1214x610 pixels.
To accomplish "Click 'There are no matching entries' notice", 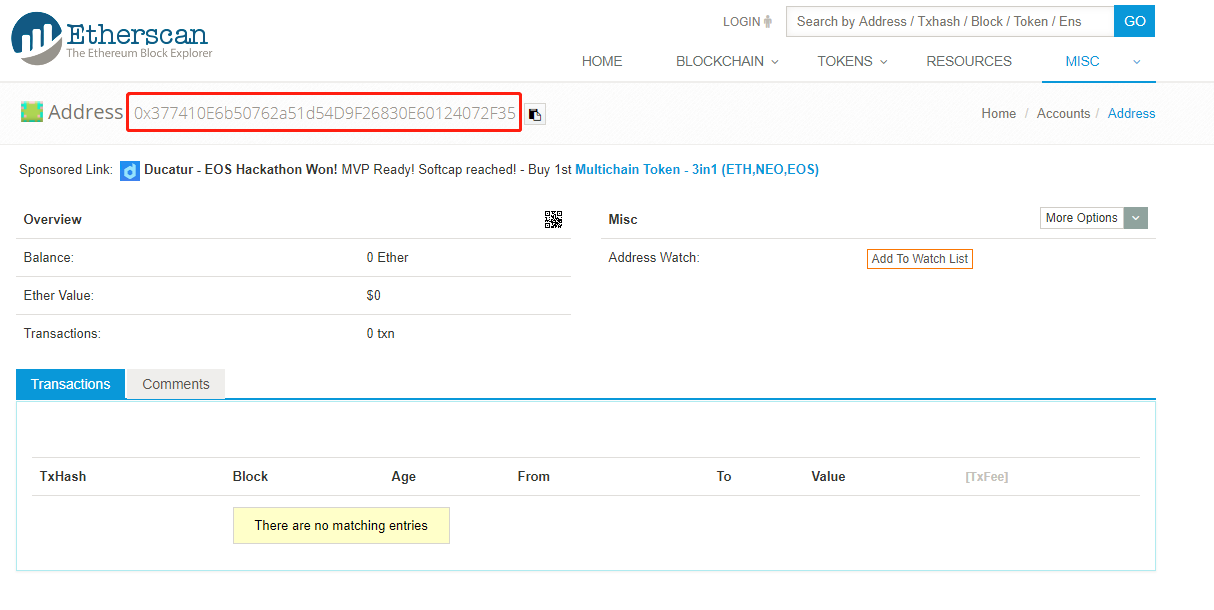I will pos(341,526).
